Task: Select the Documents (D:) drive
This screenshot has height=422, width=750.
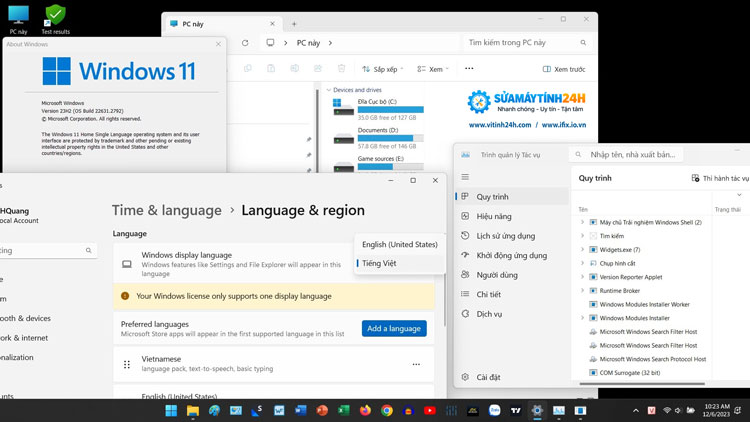Action: pyautogui.click(x=378, y=138)
